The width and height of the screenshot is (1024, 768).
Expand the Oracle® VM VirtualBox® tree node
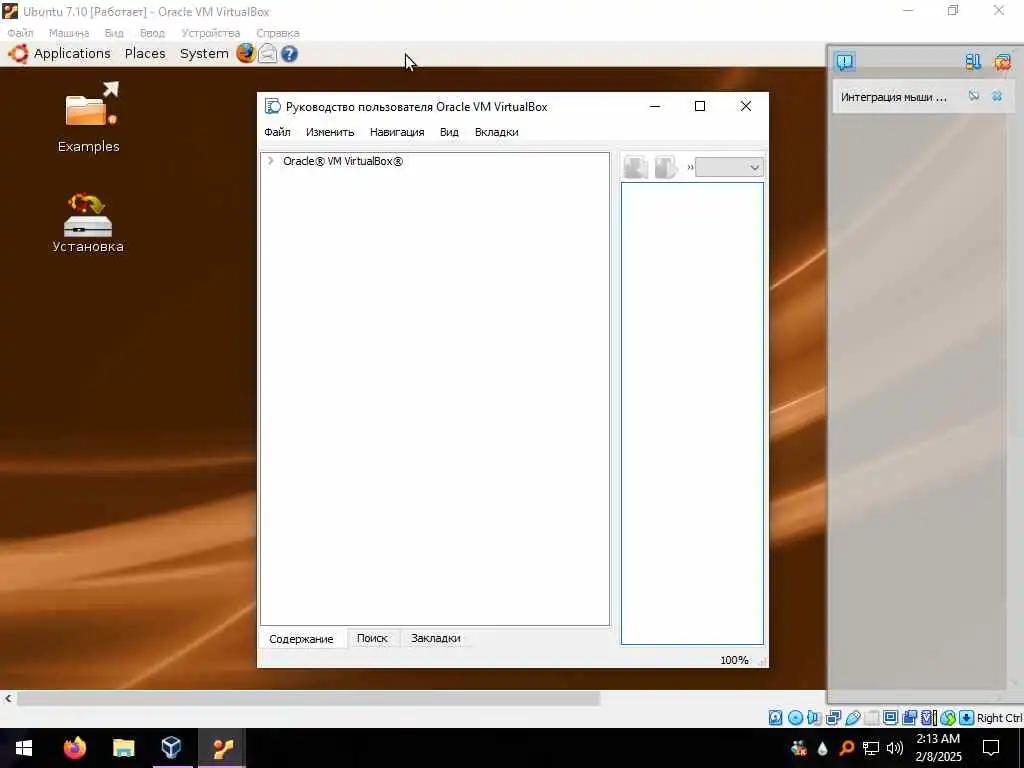tap(270, 161)
